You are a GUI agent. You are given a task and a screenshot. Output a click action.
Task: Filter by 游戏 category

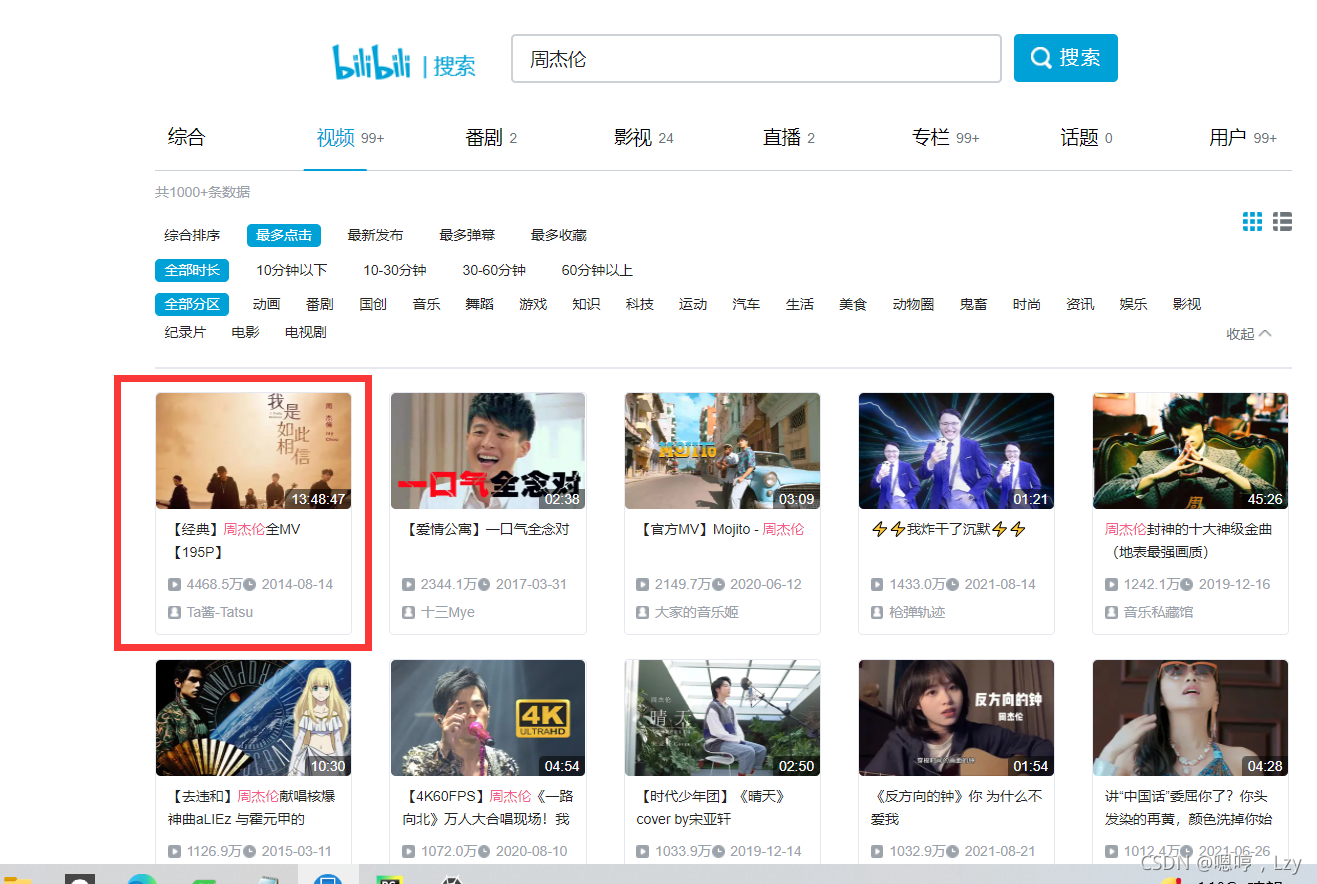click(533, 304)
